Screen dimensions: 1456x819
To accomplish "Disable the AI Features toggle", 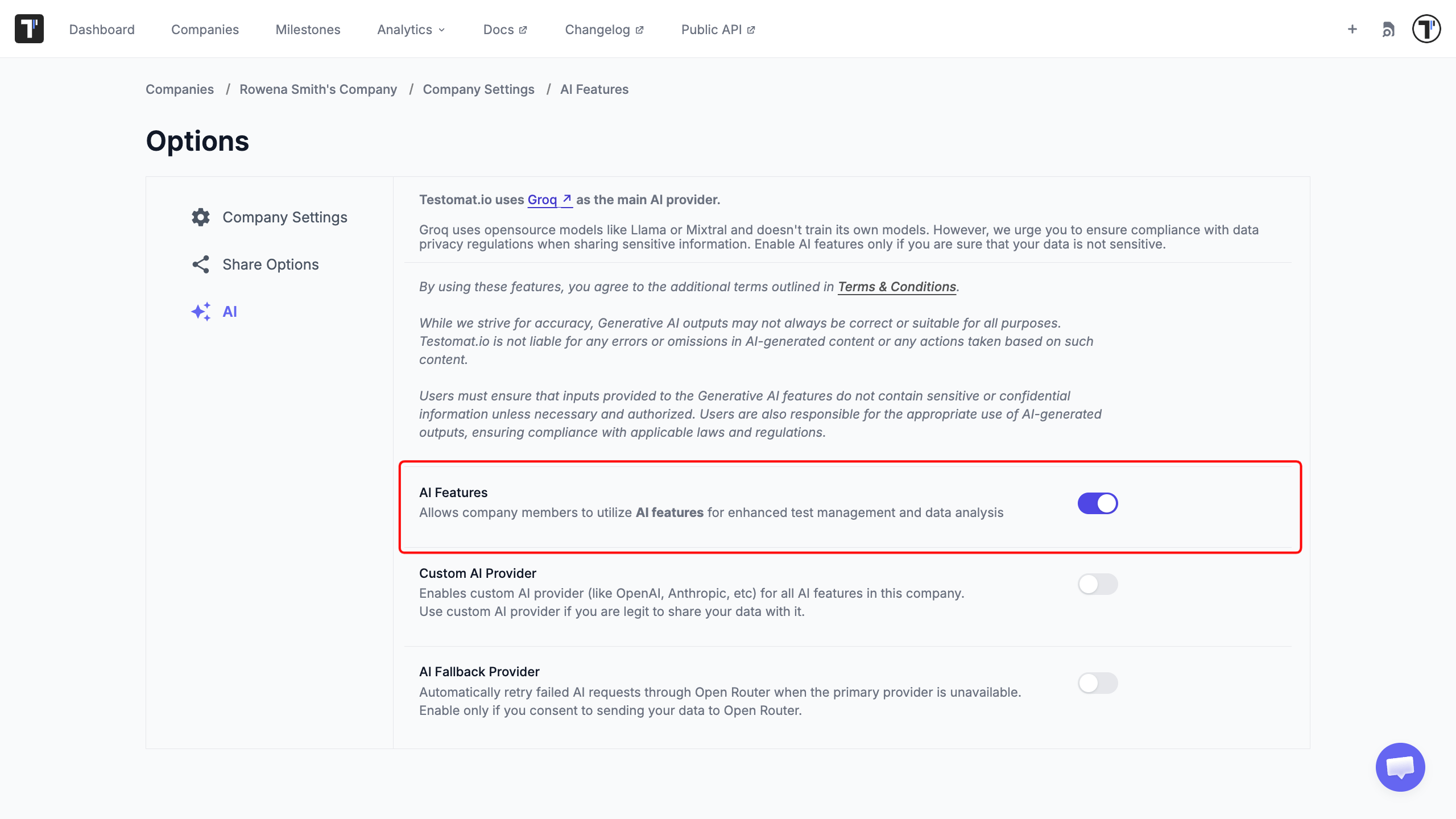I will pyautogui.click(x=1098, y=503).
